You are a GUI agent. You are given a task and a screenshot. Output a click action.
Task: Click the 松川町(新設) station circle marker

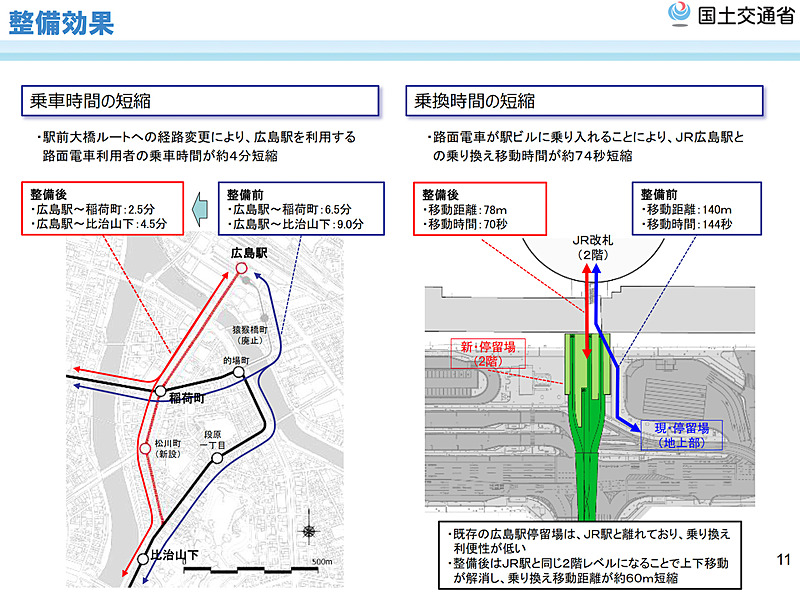(x=145, y=448)
